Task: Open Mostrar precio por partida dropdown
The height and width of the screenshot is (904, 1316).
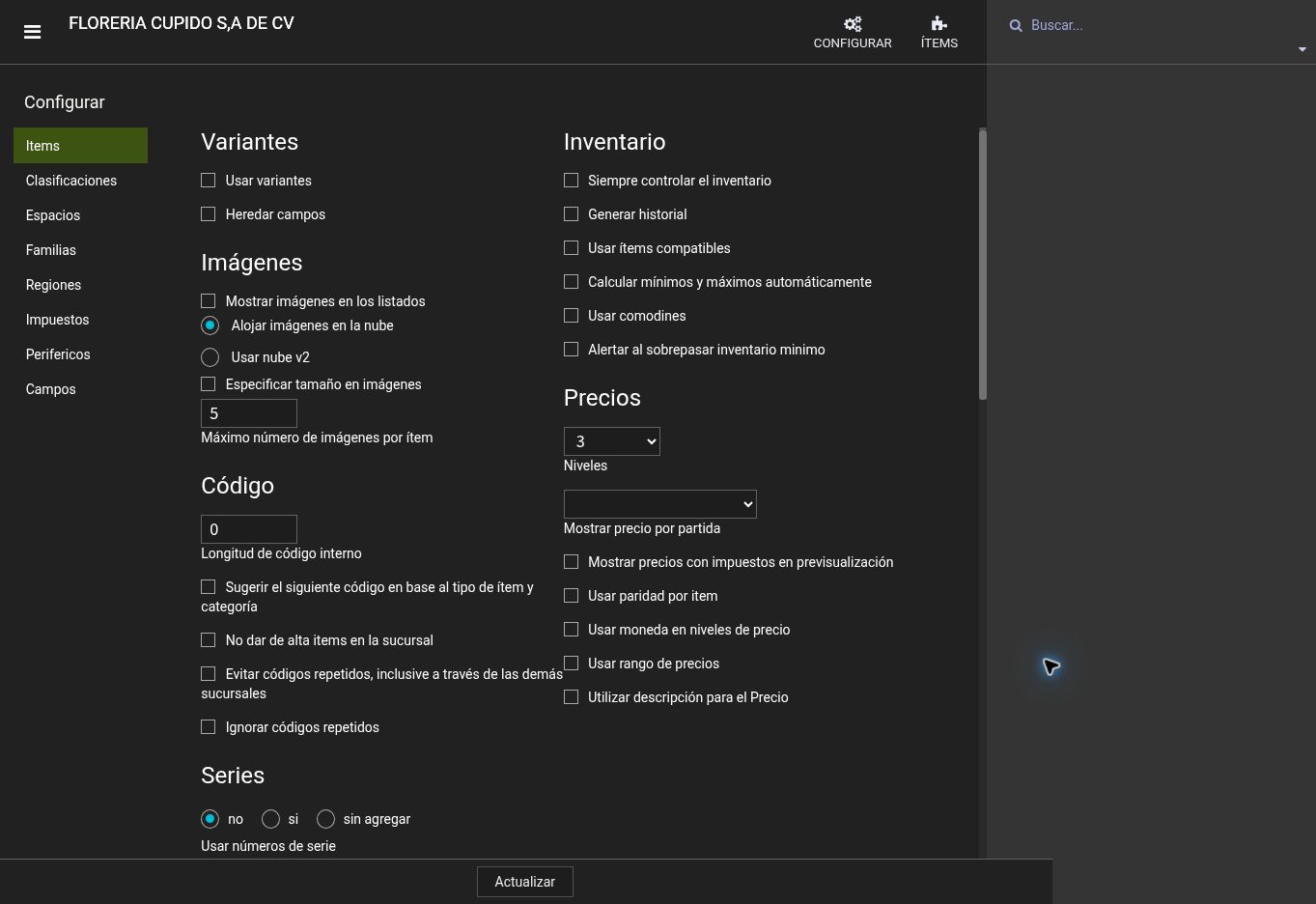Action: (x=660, y=504)
